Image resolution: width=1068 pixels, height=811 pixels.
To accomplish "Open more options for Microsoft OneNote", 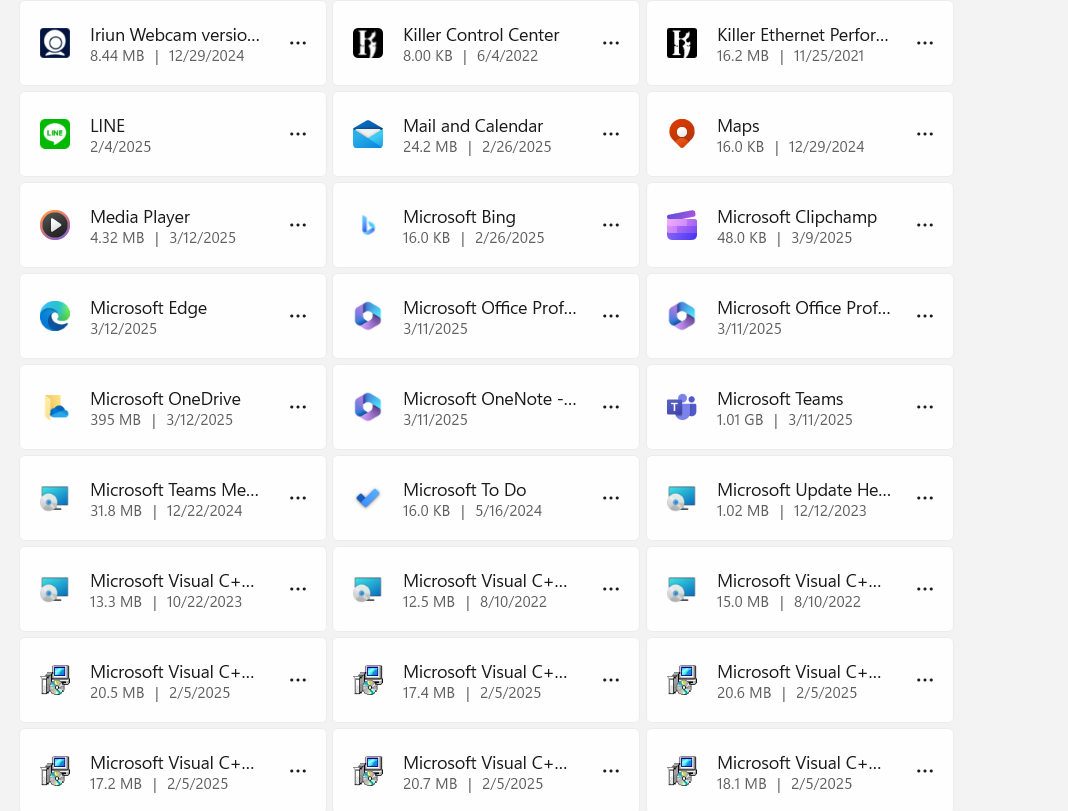I will point(611,407).
